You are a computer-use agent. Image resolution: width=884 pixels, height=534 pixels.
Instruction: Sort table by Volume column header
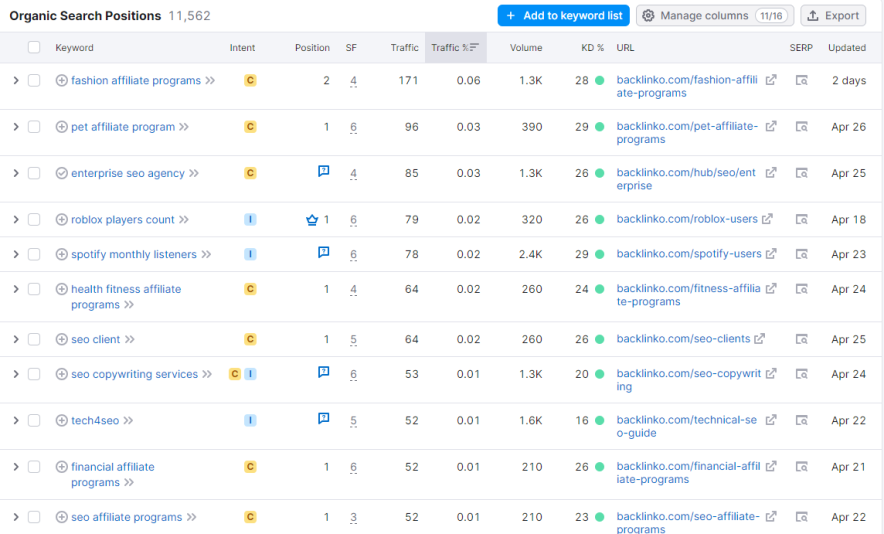point(525,48)
